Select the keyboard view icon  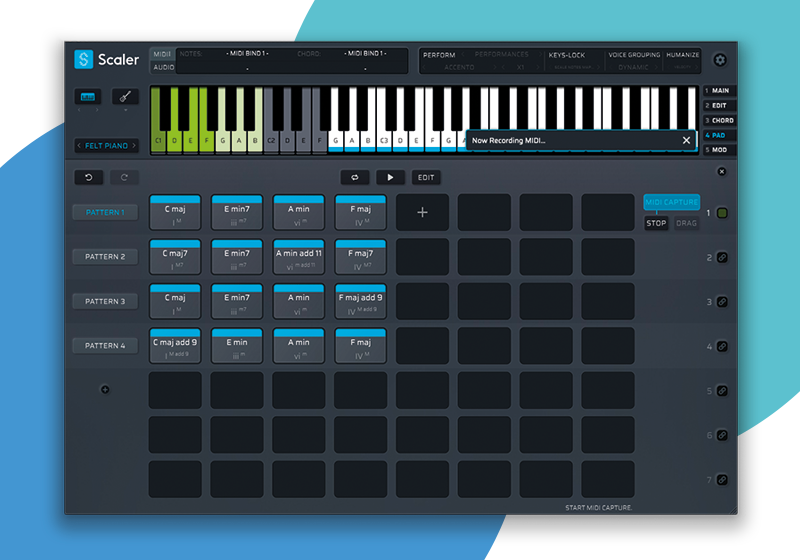tap(88, 97)
